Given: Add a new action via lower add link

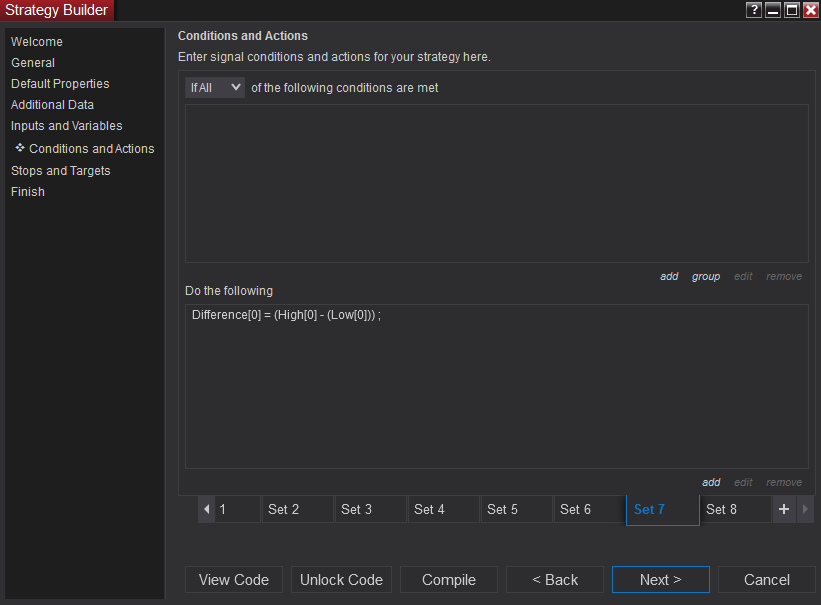Looking at the screenshot, I should point(711,482).
